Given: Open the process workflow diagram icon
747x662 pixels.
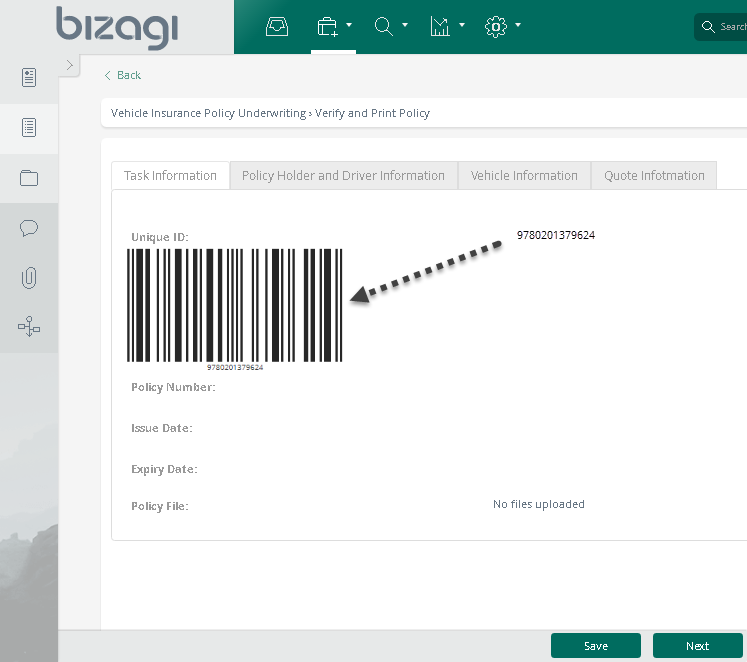Looking at the screenshot, I should click(29, 327).
